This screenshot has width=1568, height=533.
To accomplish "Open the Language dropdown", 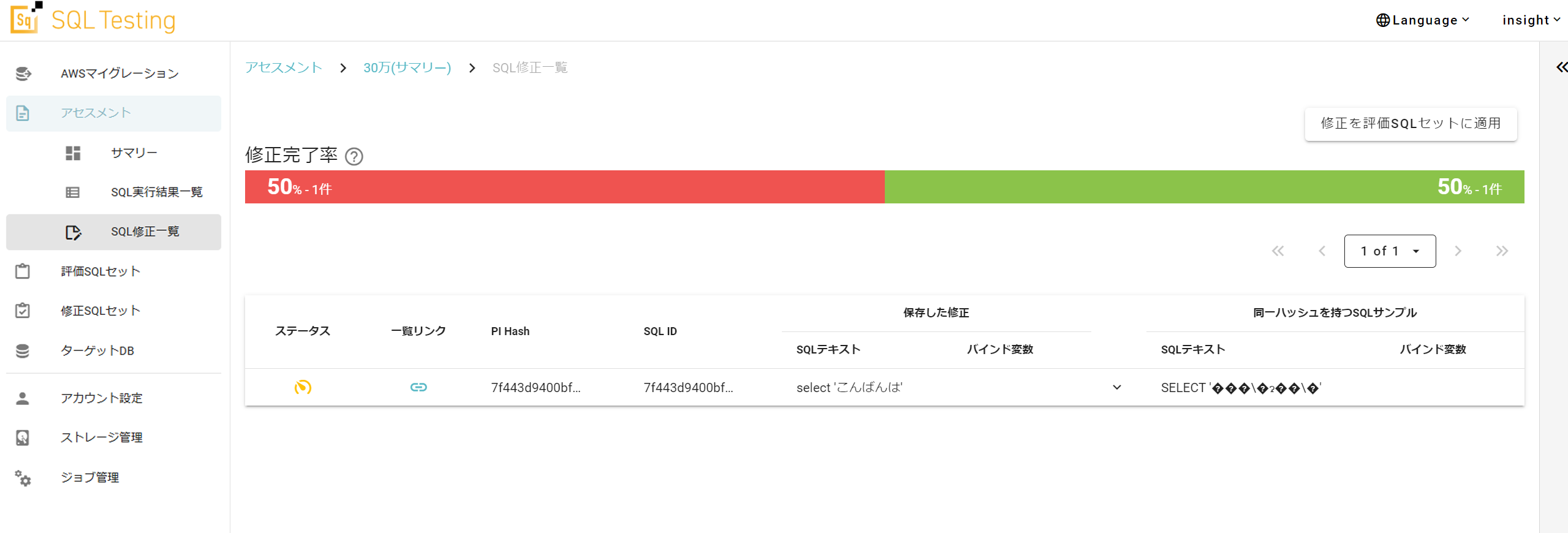I will click(x=1423, y=20).
